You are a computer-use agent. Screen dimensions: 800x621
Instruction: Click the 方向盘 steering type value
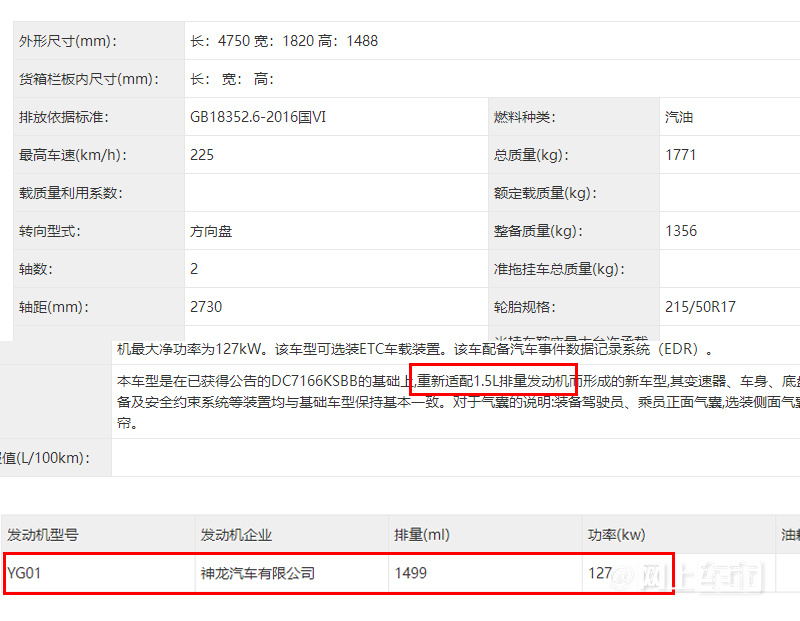(x=211, y=231)
